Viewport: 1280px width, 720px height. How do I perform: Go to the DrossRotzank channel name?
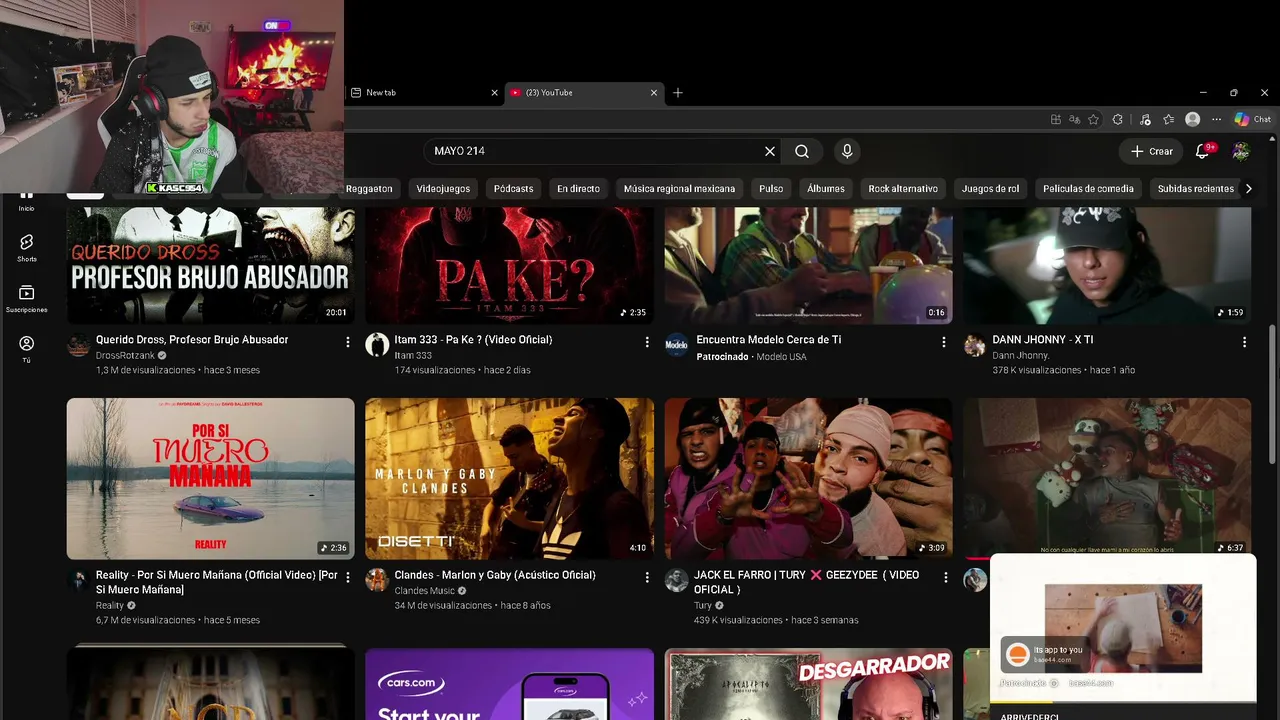coord(125,355)
